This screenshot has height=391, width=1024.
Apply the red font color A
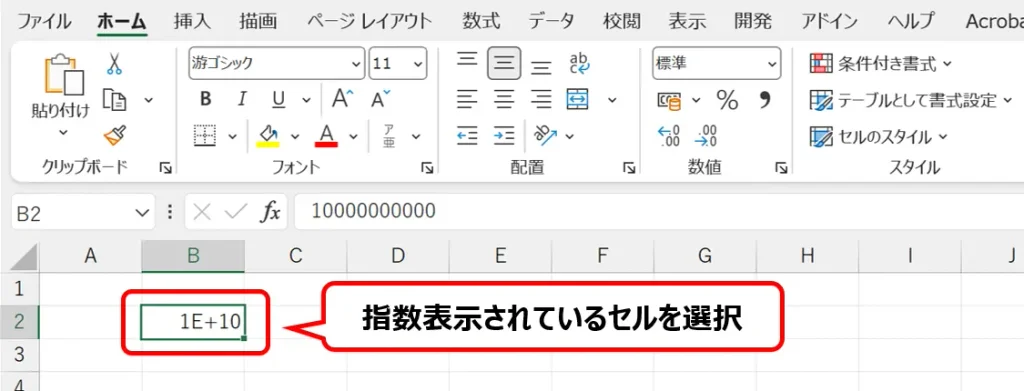[326, 136]
